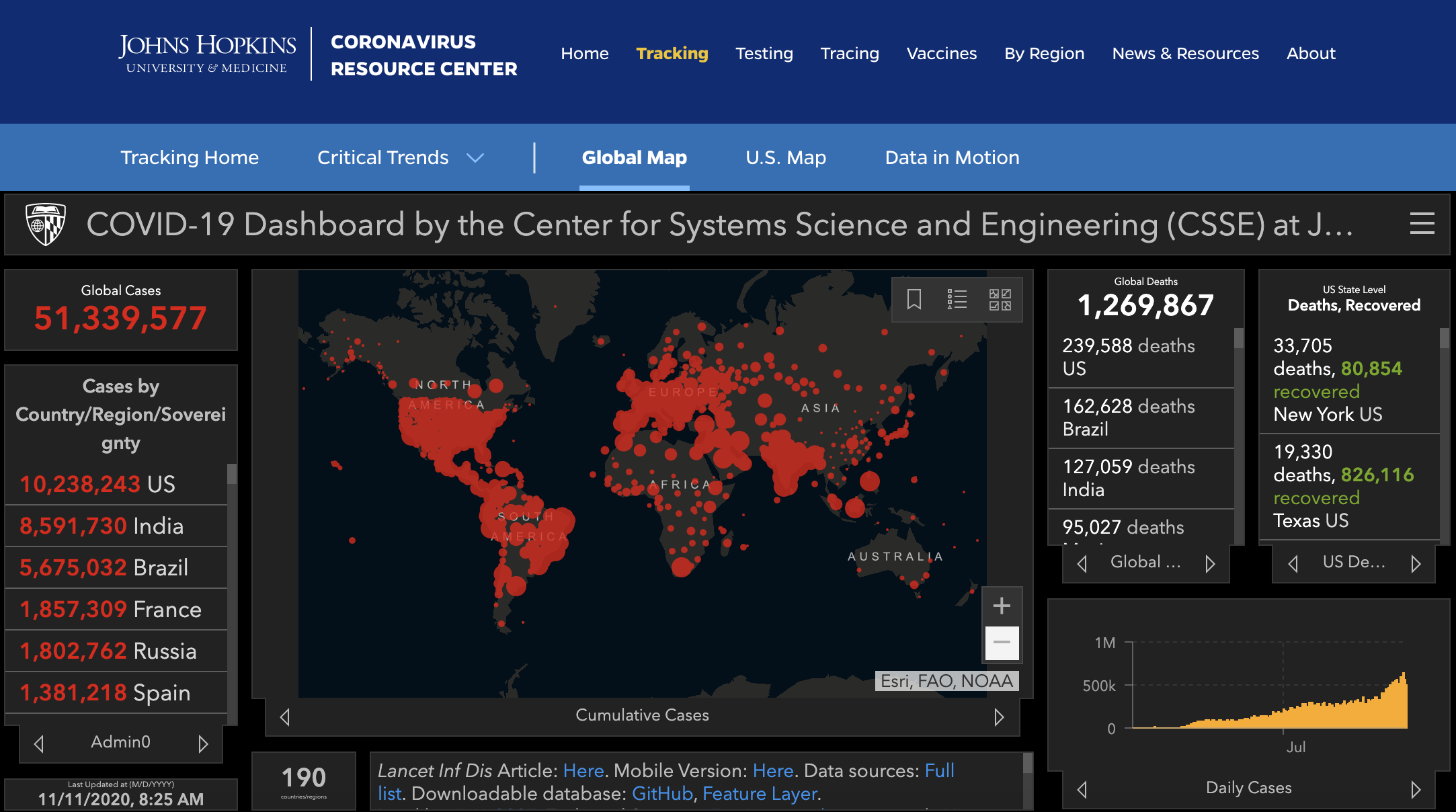Expand the Critical Trends dropdown

pos(400,157)
